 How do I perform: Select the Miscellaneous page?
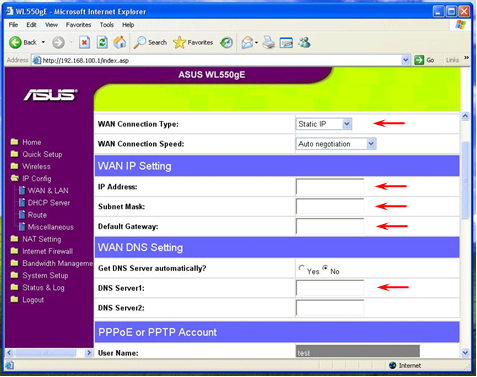pyautogui.click(x=46, y=227)
